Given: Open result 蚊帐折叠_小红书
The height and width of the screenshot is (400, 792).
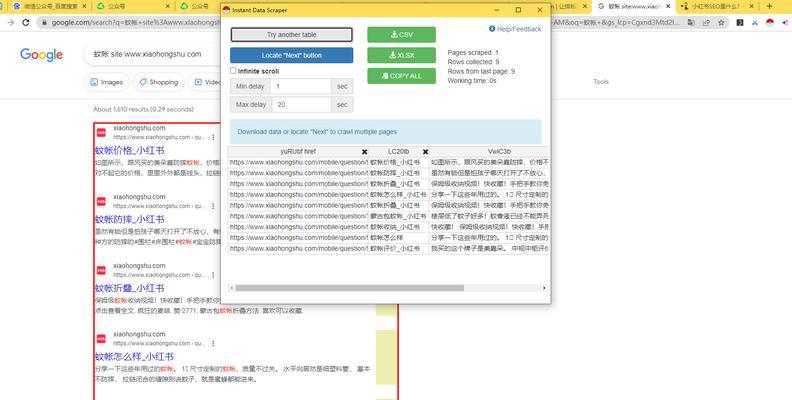Looking at the screenshot, I should pos(130,288).
